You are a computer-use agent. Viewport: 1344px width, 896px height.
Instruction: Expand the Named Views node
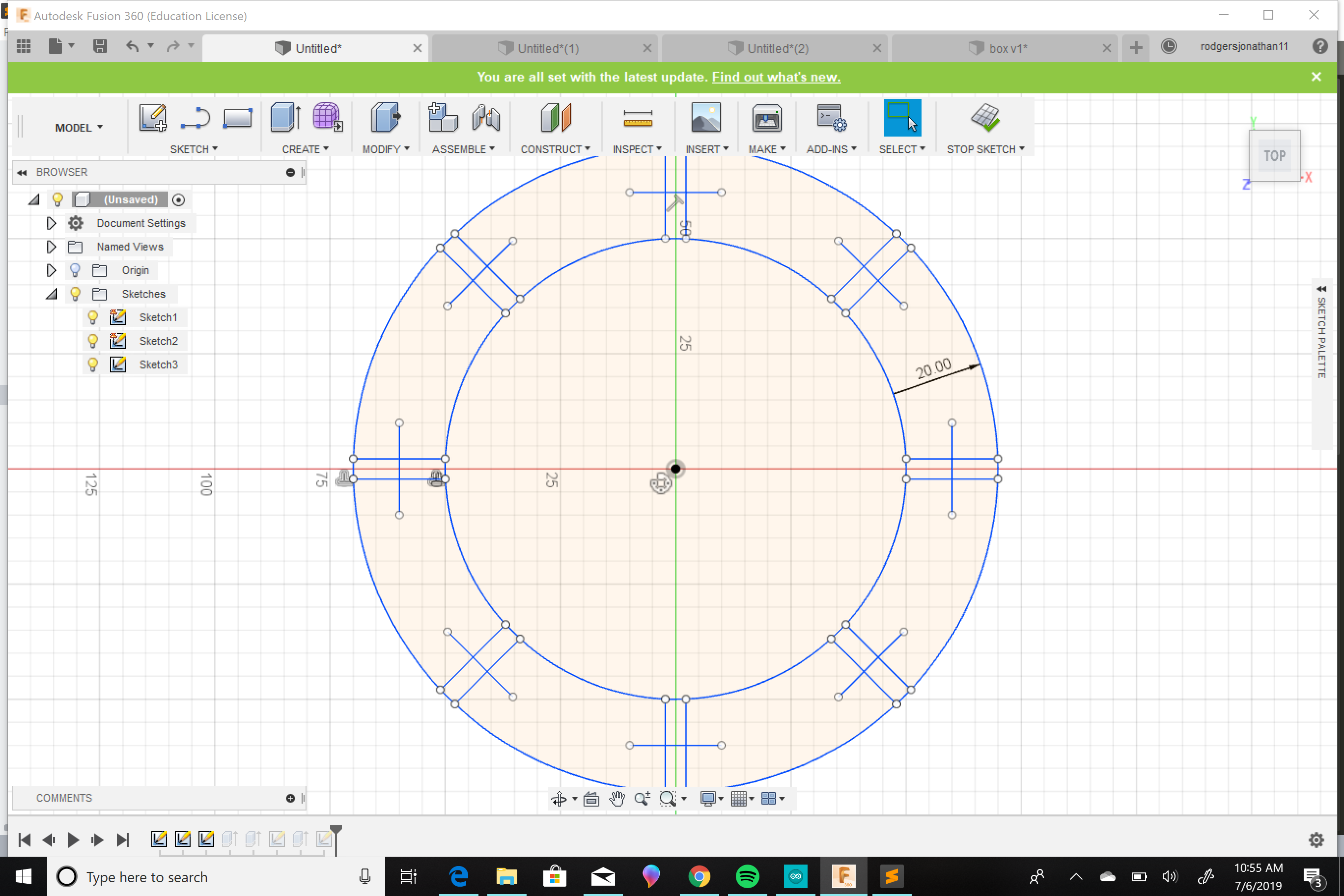pyautogui.click(x=52, y=246)
